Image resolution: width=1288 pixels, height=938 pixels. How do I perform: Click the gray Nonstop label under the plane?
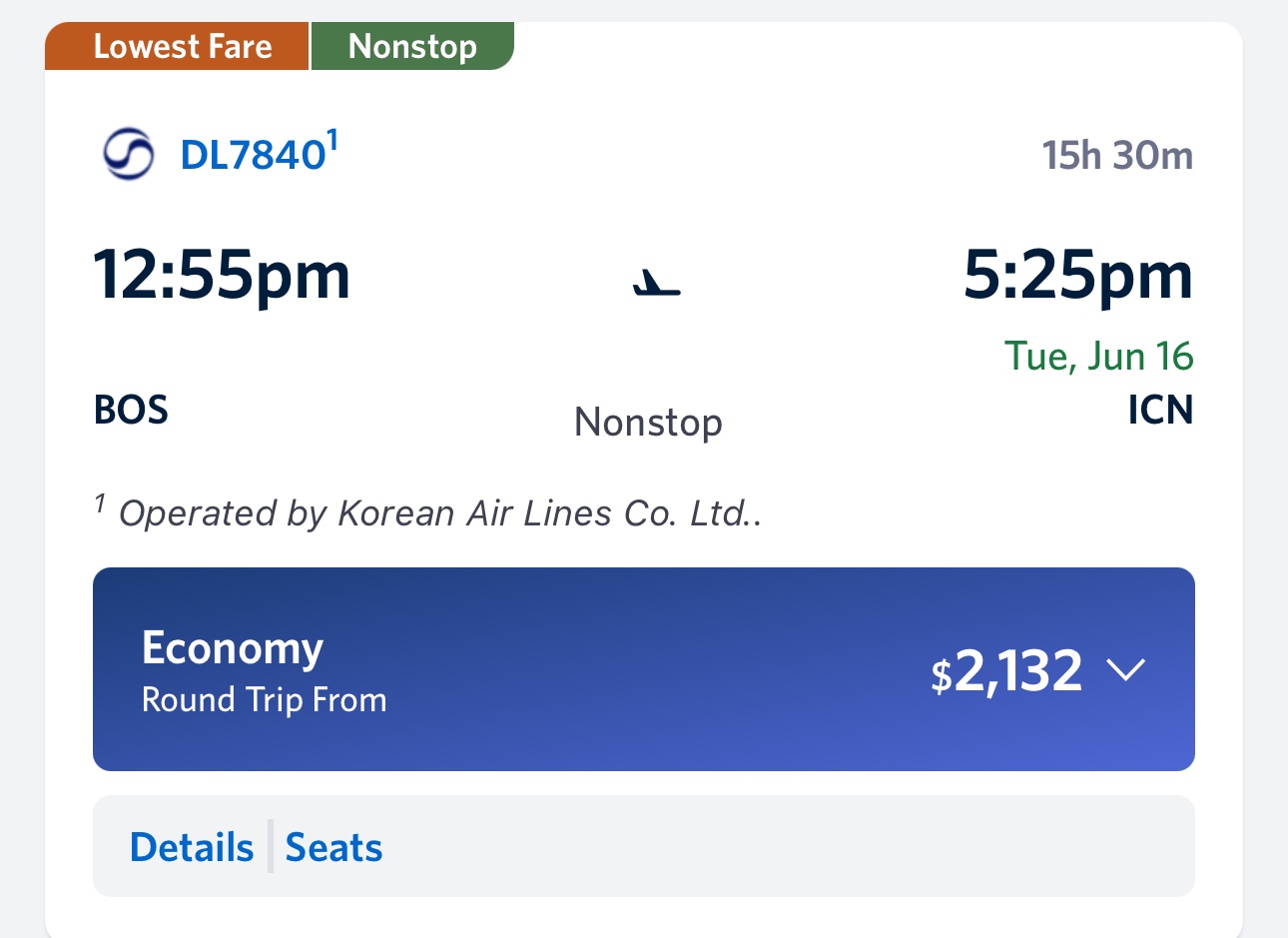pos(648,422)
